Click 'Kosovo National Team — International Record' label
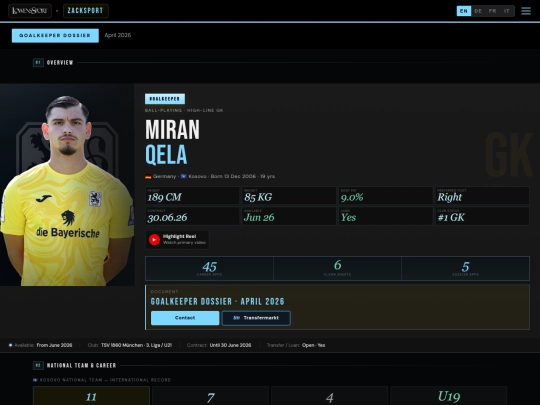540x405 pixels. click(x=105, y=380)
